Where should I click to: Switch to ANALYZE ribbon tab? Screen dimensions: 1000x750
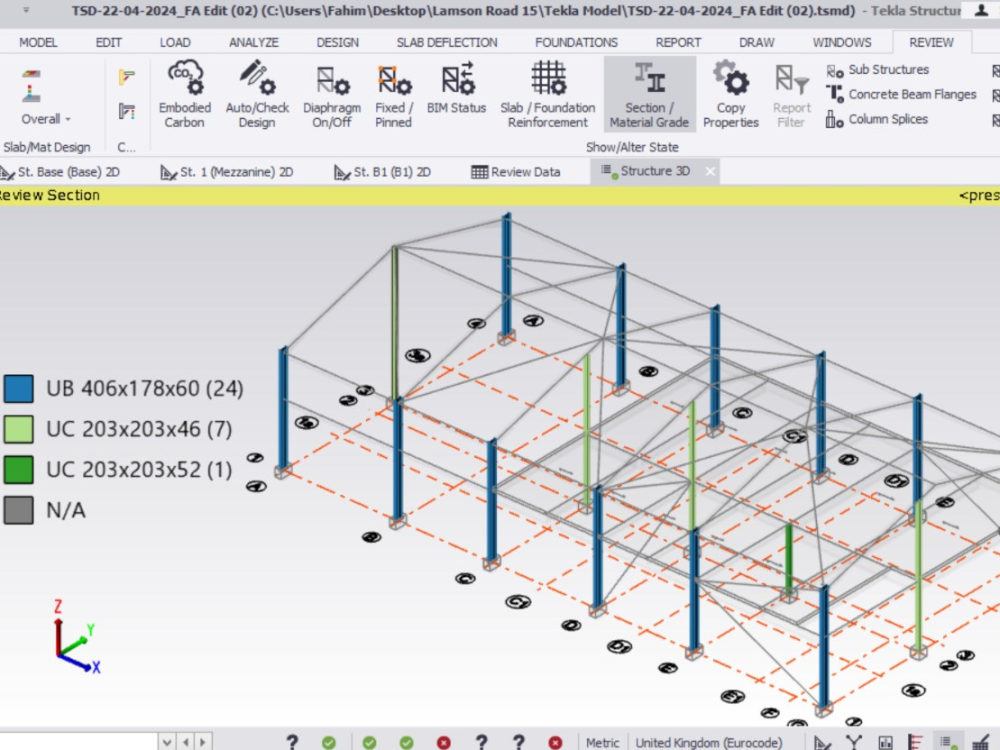[x=254, y=43]
